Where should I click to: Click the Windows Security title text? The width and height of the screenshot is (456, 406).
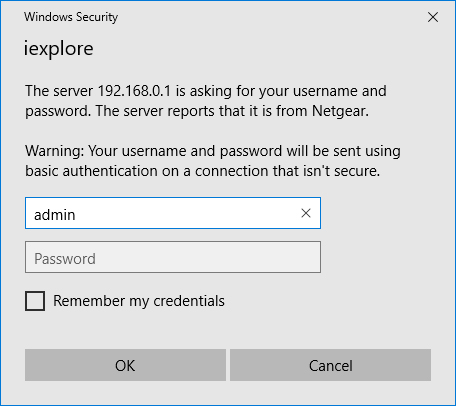[71, 17]
